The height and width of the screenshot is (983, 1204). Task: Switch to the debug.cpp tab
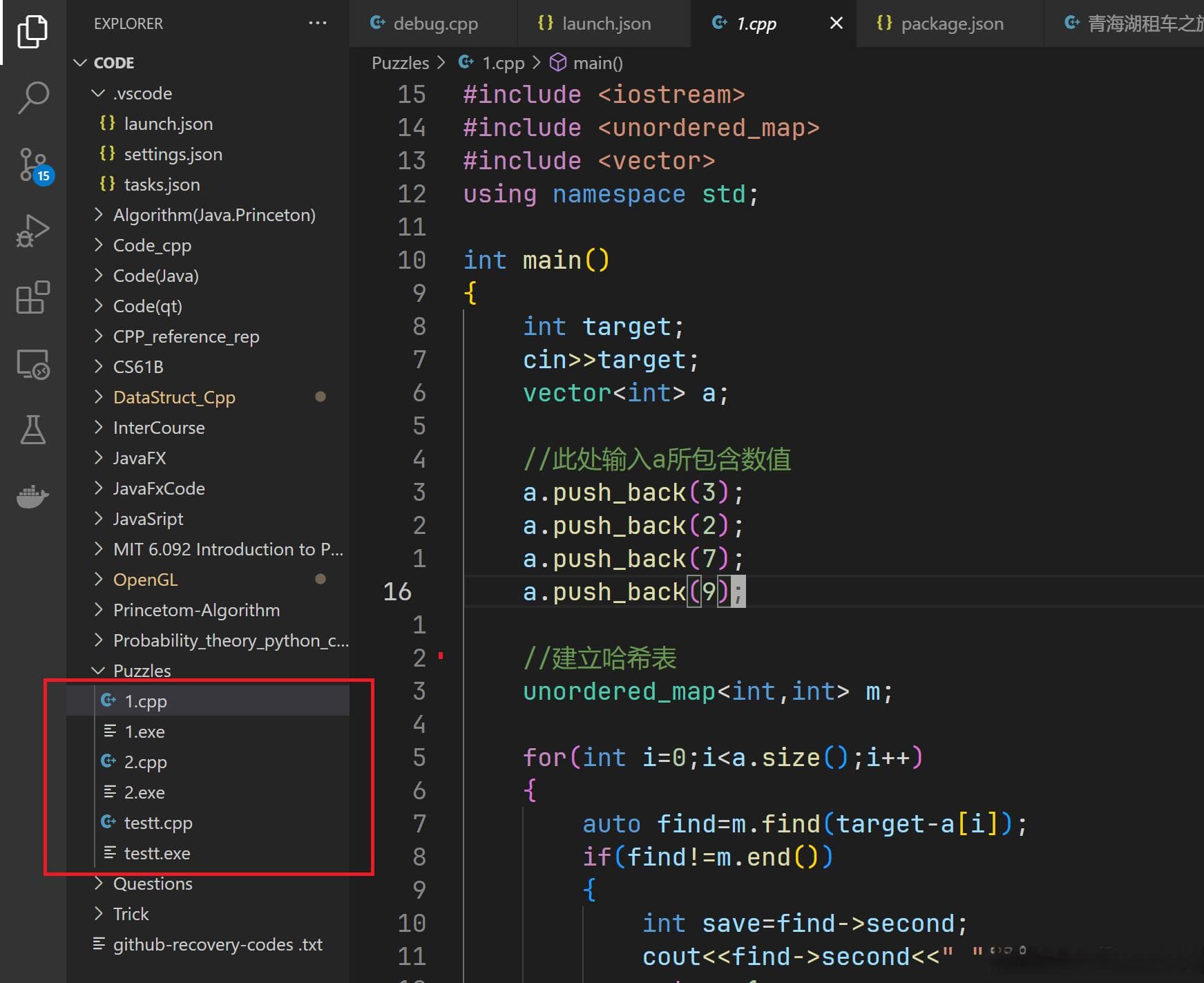coord(433,23)
